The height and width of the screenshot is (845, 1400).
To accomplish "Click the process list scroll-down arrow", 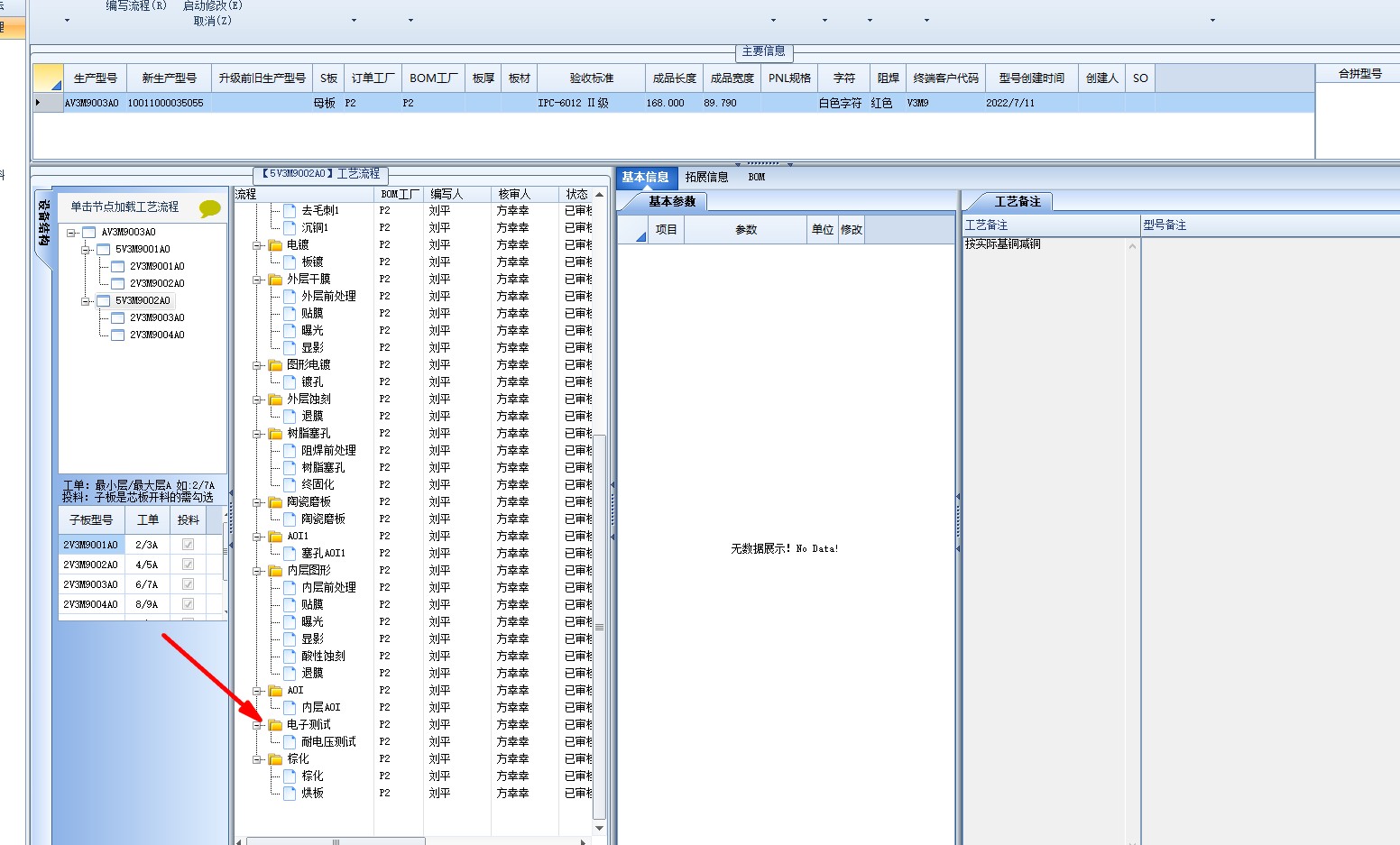I will pos(599,829).
